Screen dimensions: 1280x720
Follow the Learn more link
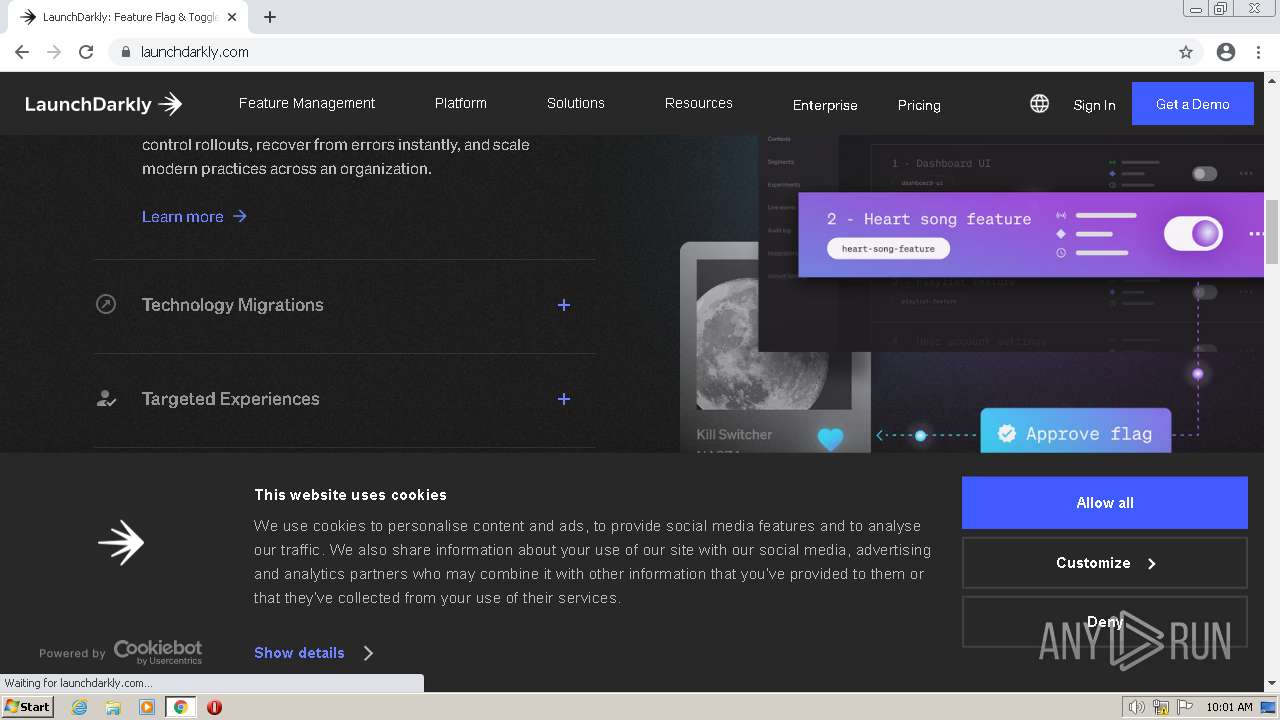pos(194,216)
